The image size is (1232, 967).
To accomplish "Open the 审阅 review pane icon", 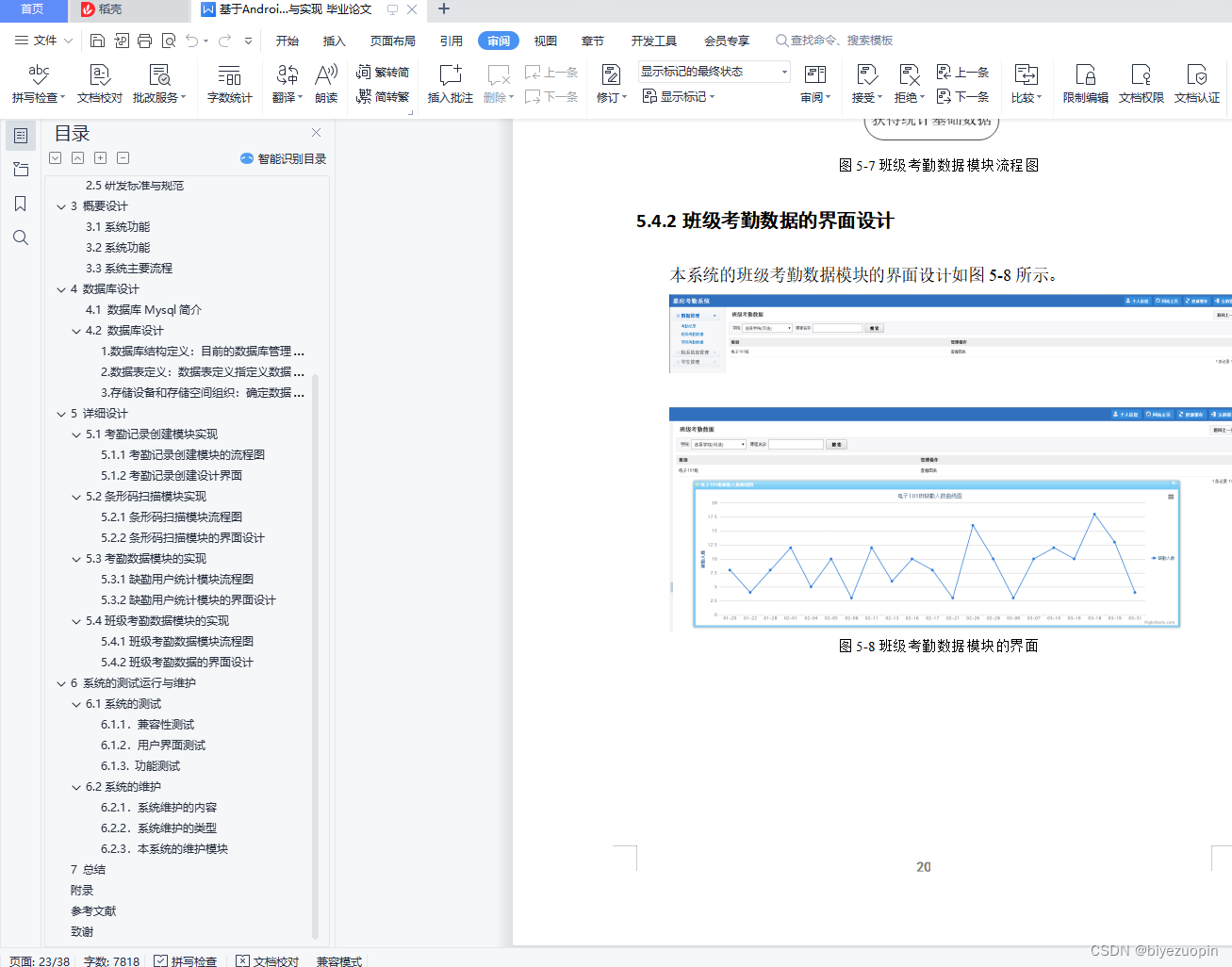I will click(x=815, y=74).
